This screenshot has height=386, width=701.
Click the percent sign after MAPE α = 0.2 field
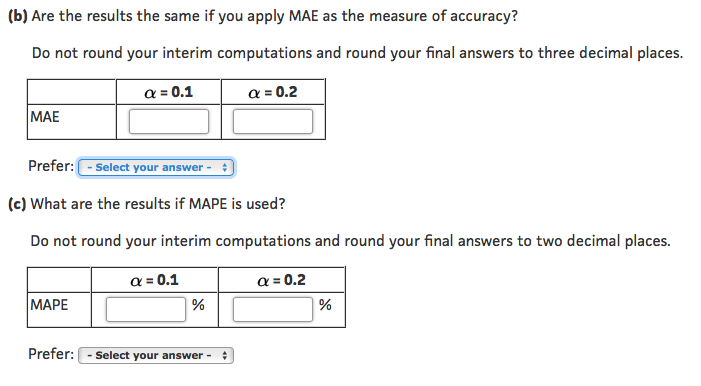[325, 305]
